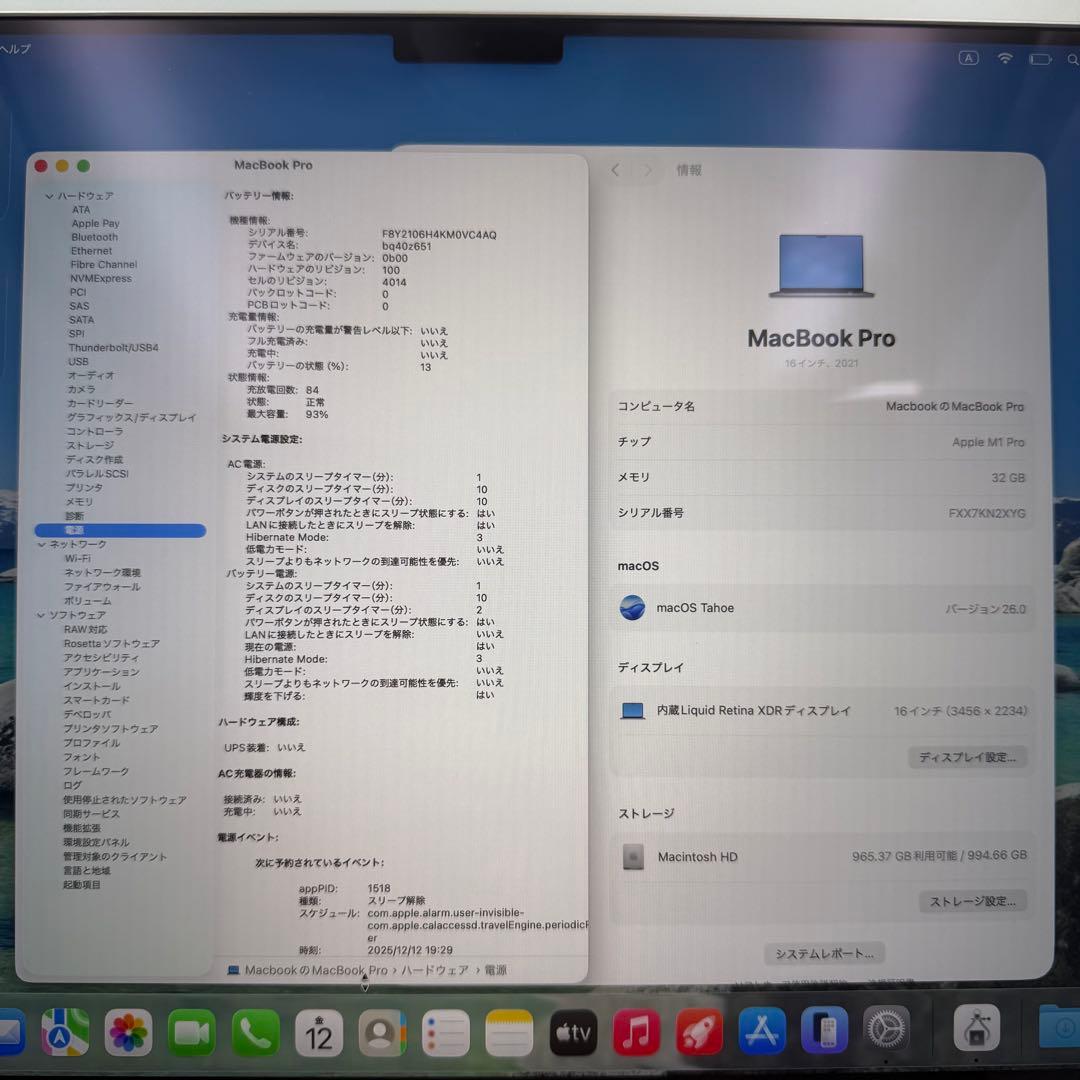
Task: Open システムレポート from the settings pane
Action: click(822, 953)
